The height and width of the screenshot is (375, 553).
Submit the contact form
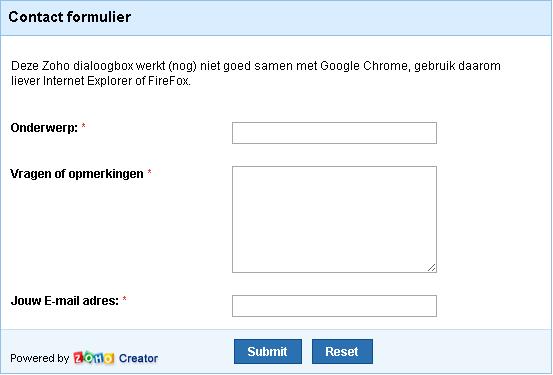click(268, 351)
